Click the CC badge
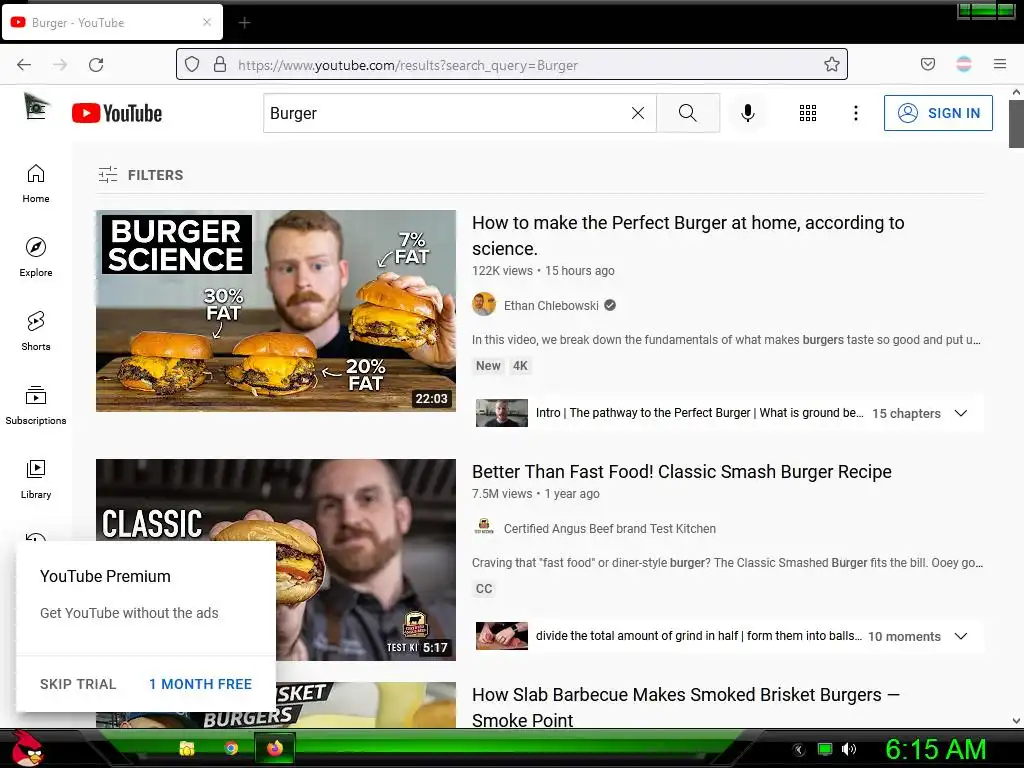The width and height of the screenshot is (1024, 768). [x=483, y=588]
